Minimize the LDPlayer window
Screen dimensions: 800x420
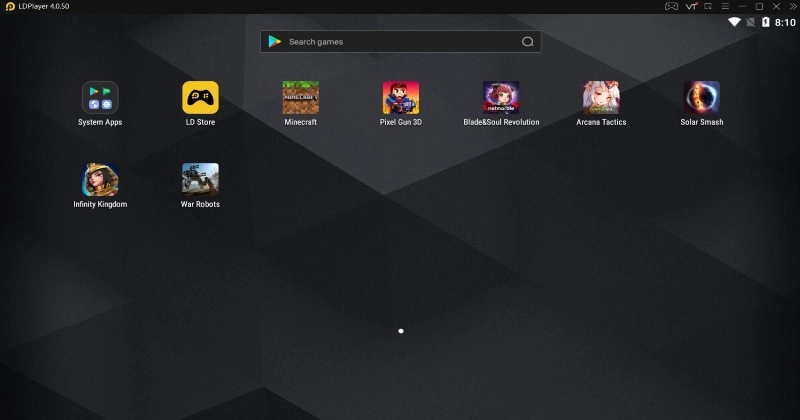tap(742, 7)
